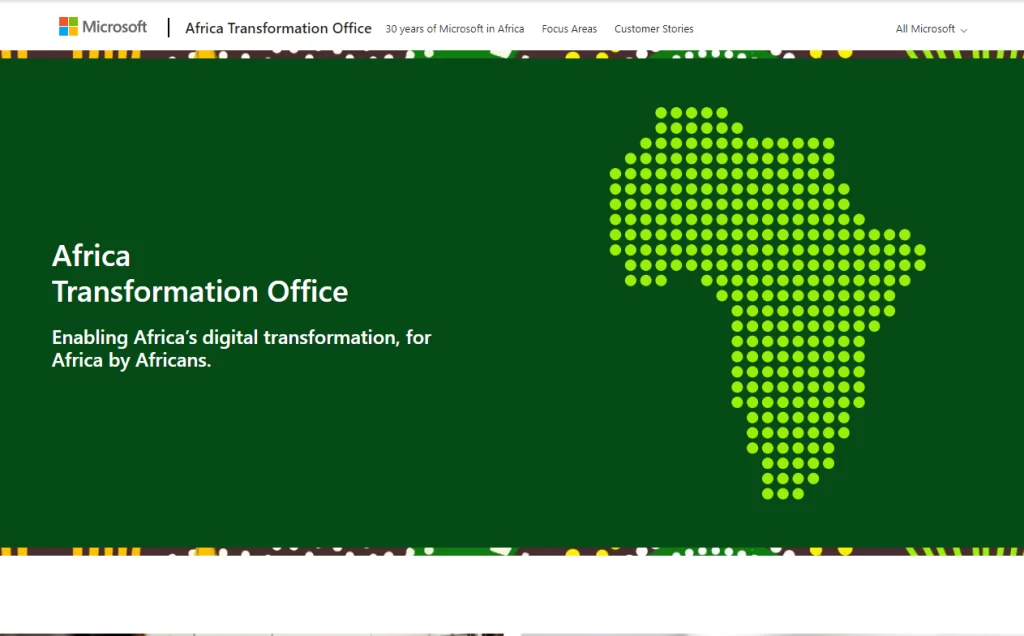1024x636 pixels.
Task: Click the Microsoft wordmark text
Action: point(114,27)
